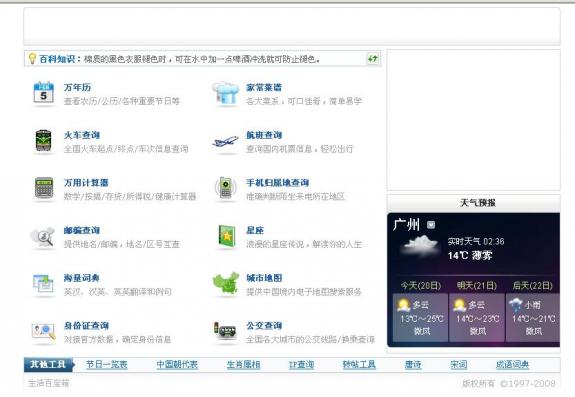575x397 pixels.
Task: Open the 节日一览表 link
Action: point(107,364)
